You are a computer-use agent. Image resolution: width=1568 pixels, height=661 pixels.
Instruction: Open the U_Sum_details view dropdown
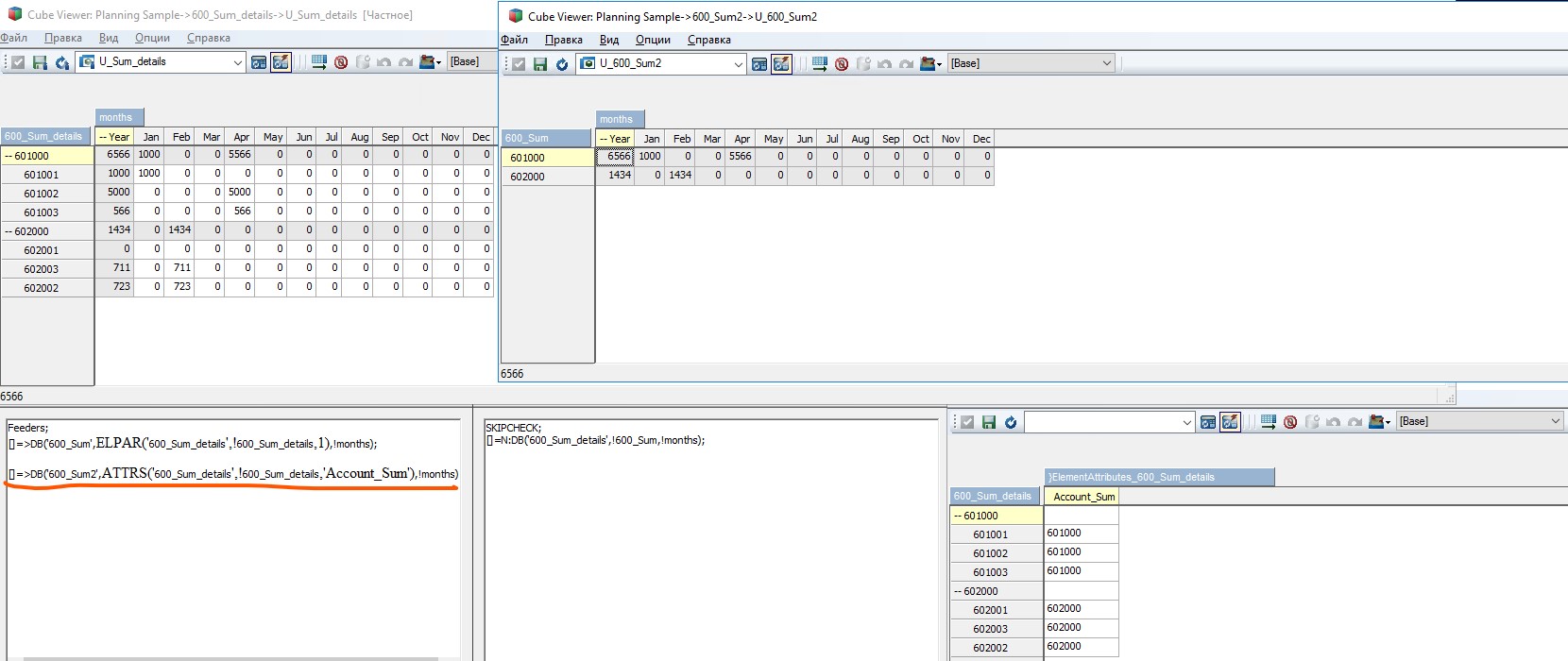pyautogui.click(x=237, y=62)
